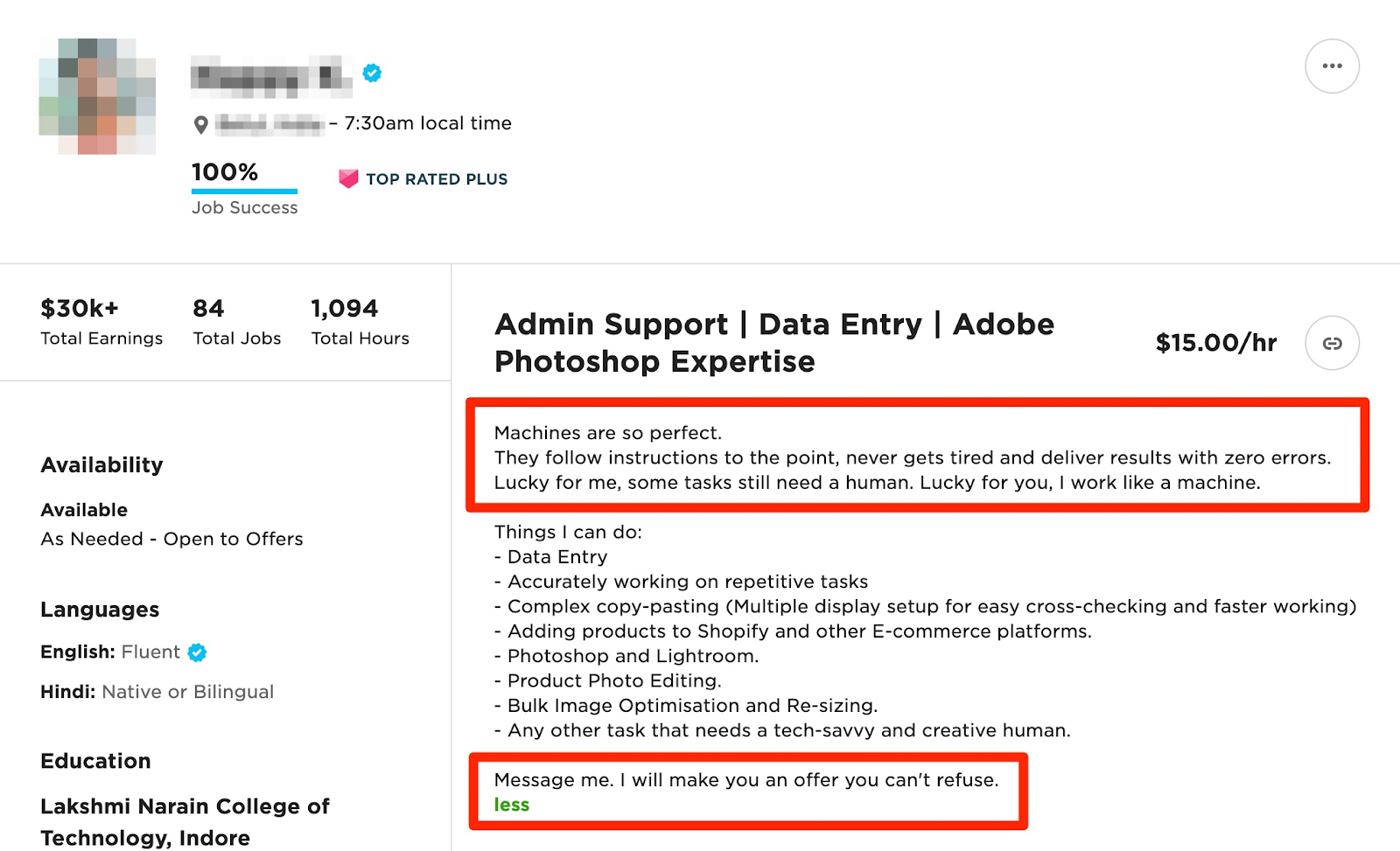The width and height of the screenshot is (1400, 851).
Task: Click the blurred freelancer name
Action: (271, 76)
